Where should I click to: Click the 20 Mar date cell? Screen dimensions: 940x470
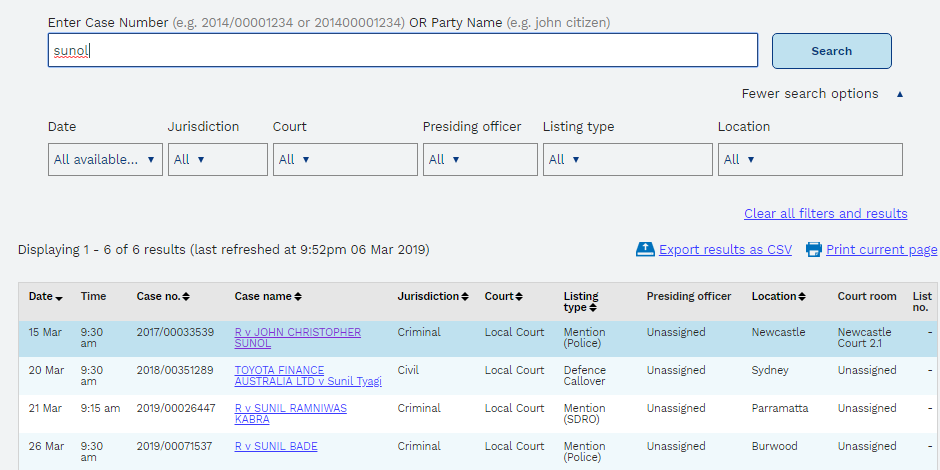[46, 370]
